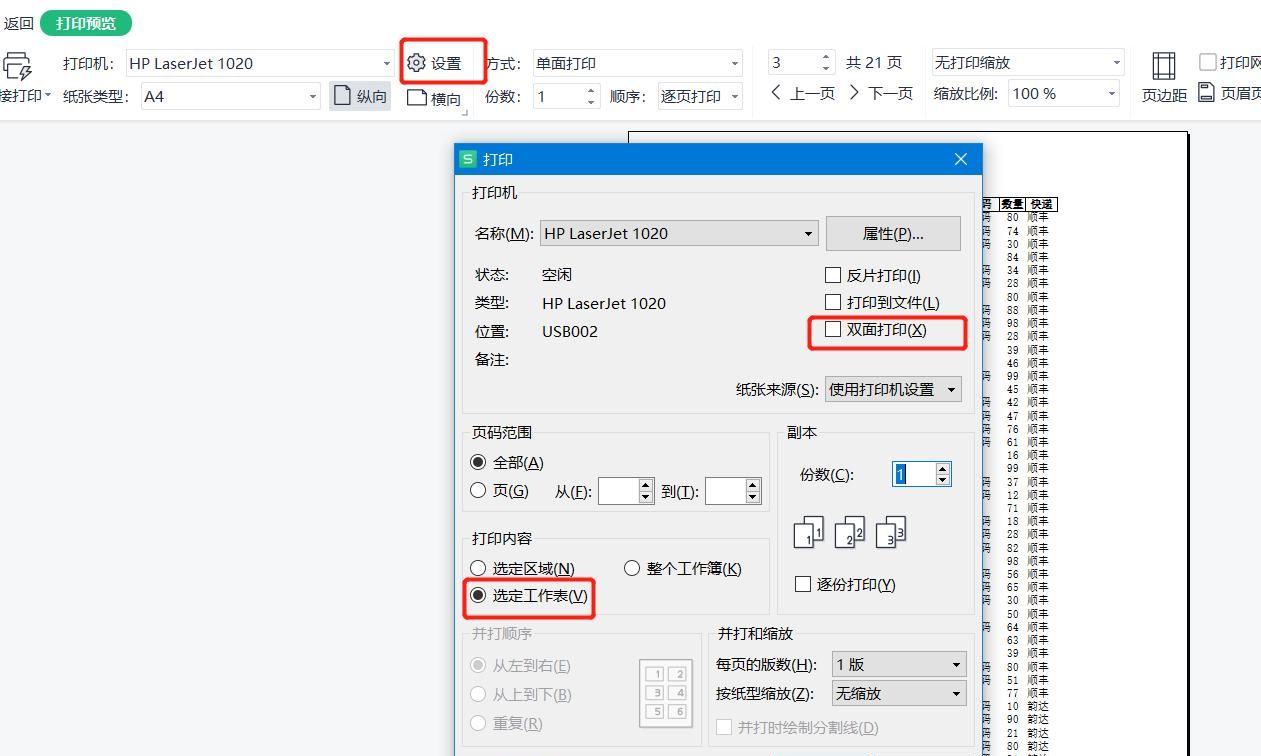This screenshot has height=756, width=1261.
Task: Select the portrait (纵向) orientation icon
Action: click(x=358, y=97)
